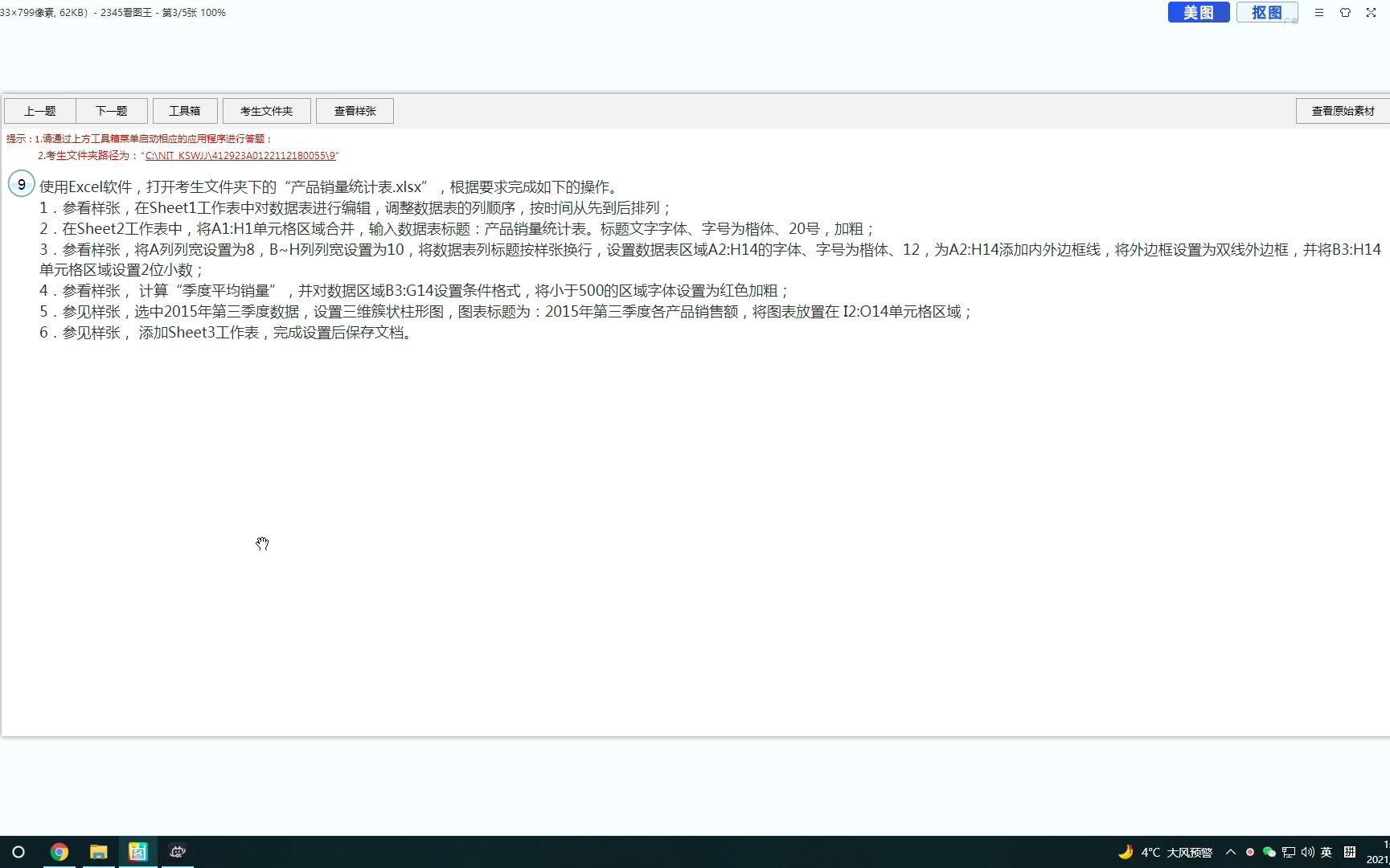Click the taskbar date 2021
The image size is (1390, 868).
click(x=1377, y=860)
